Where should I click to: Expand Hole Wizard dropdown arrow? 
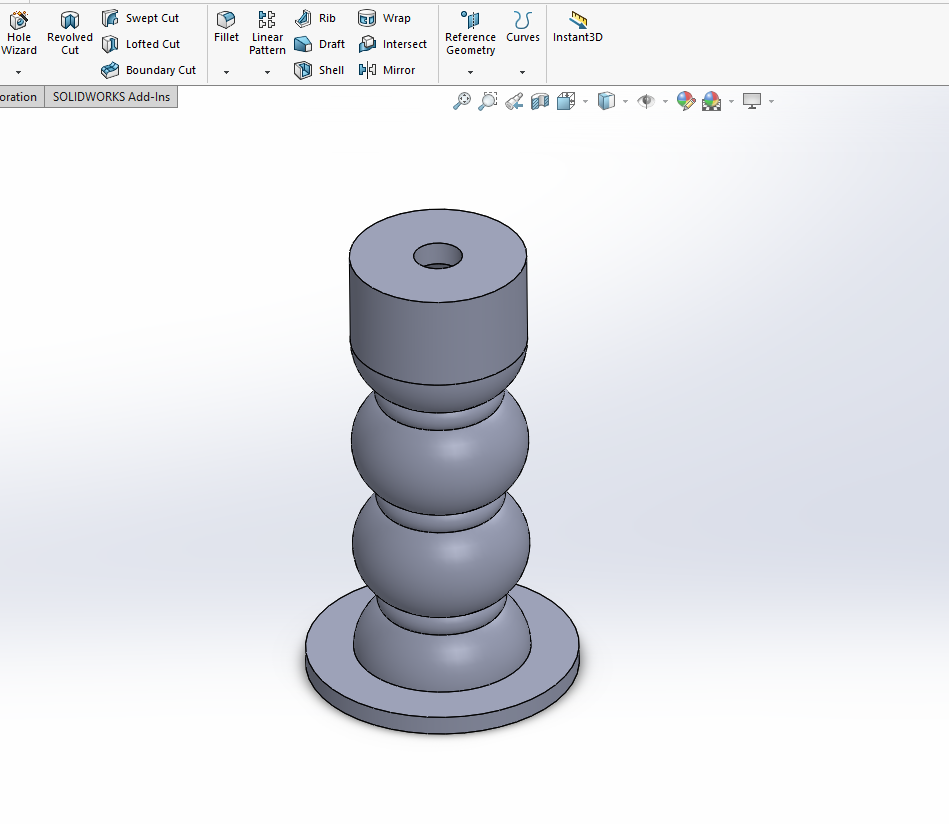click(x=18, y=72)
